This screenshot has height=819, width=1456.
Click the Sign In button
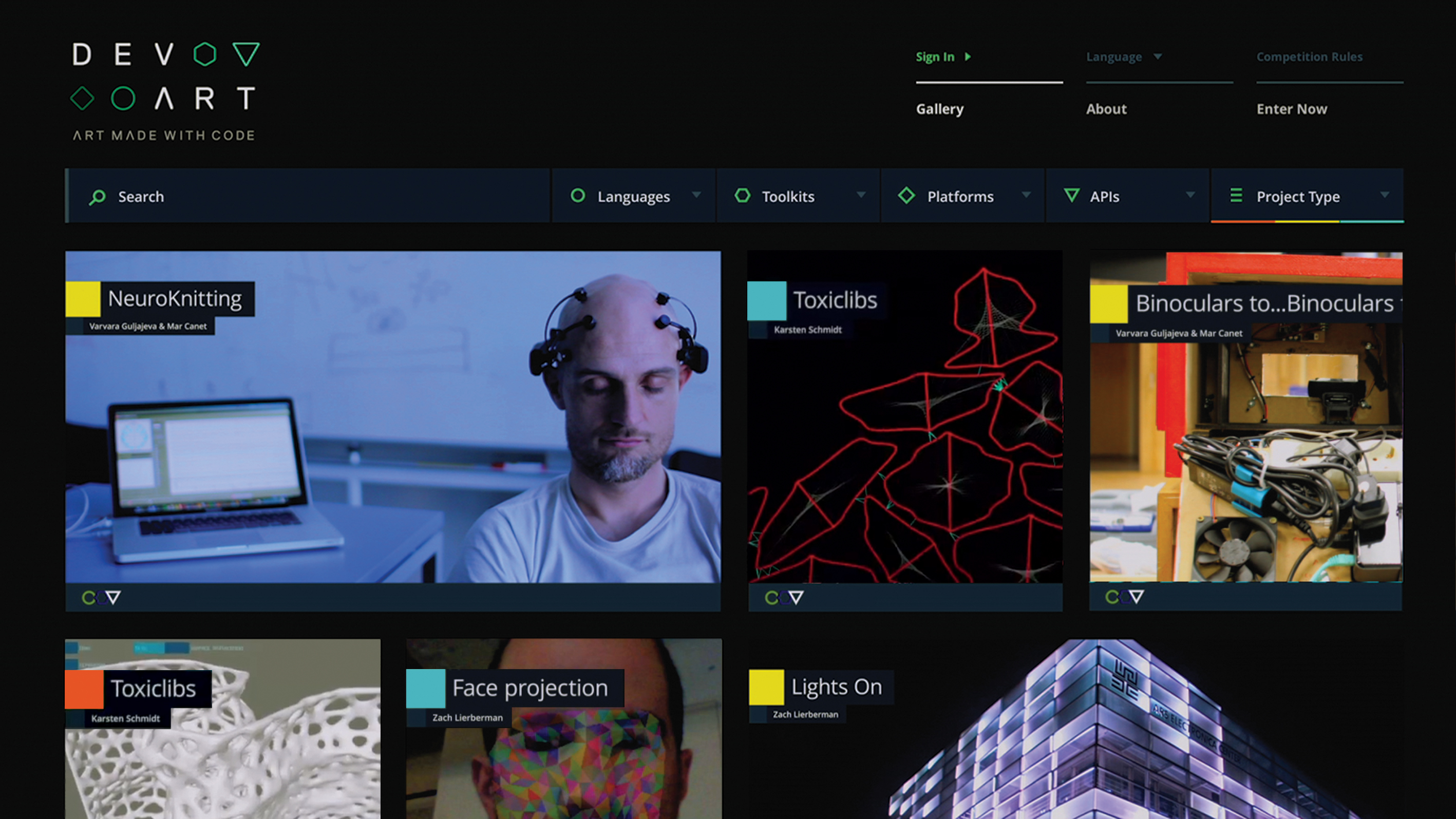click(x=935, y=56)
